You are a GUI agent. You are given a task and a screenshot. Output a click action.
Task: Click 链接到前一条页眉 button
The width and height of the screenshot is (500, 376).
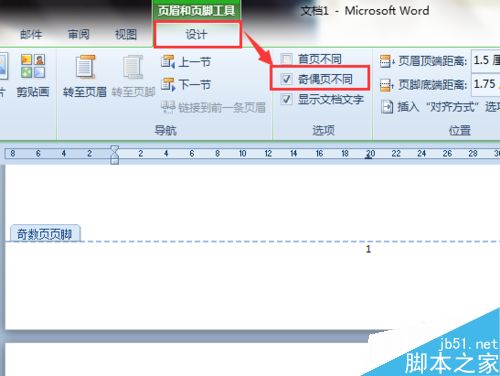coord(213,107)
